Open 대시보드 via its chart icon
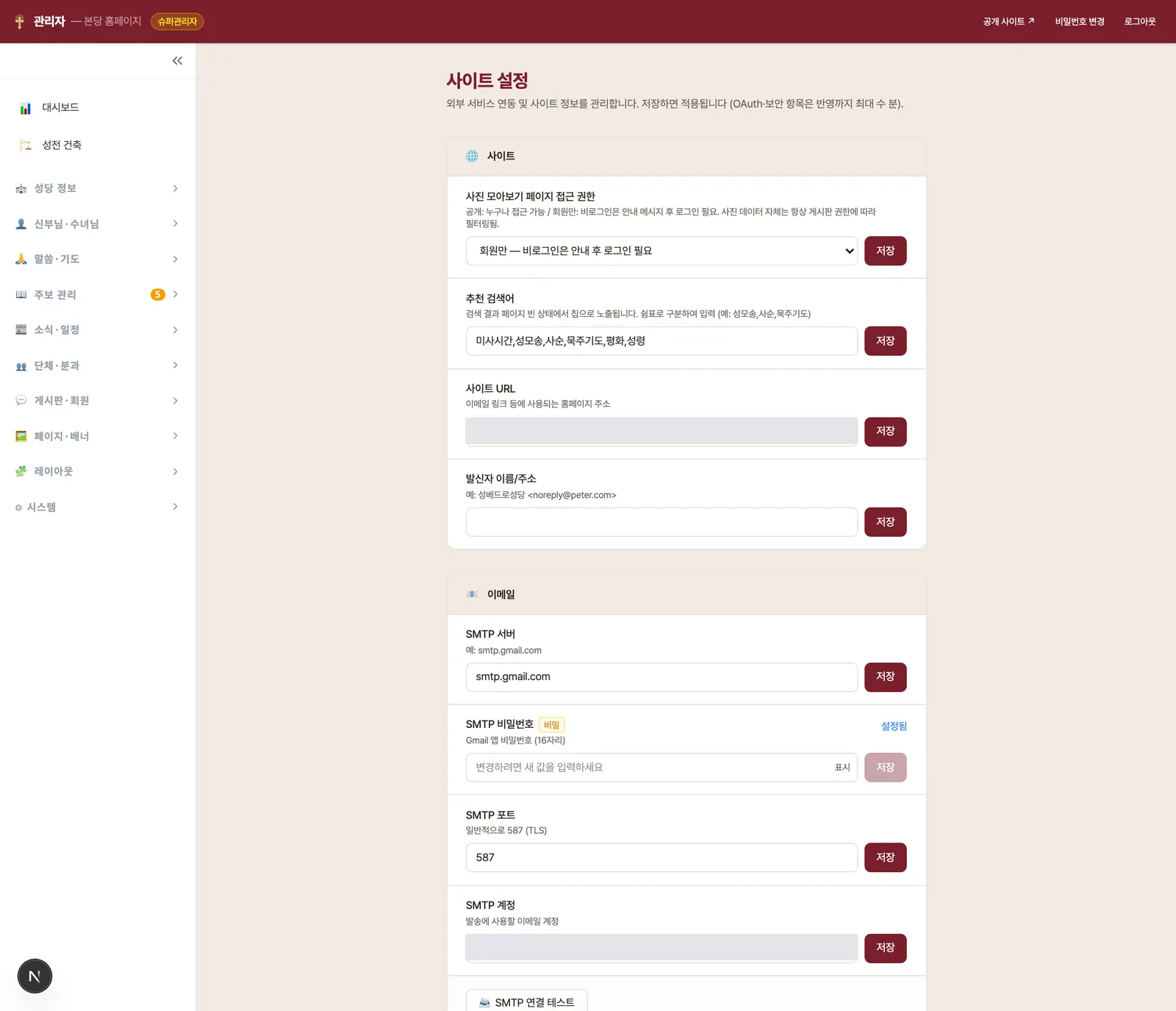The width and height of the screenshot is (1176, 1011). click(26, 108)
